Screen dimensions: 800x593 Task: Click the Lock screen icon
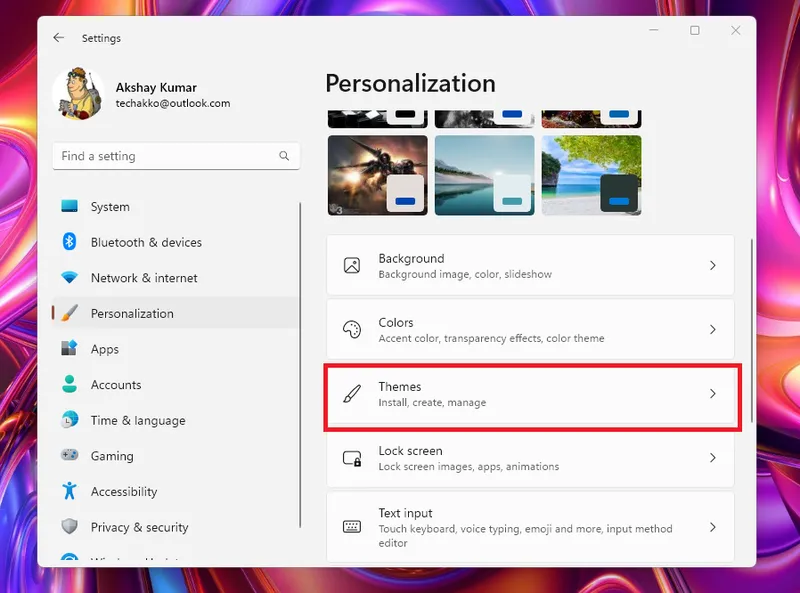click(x=352, y=458)
